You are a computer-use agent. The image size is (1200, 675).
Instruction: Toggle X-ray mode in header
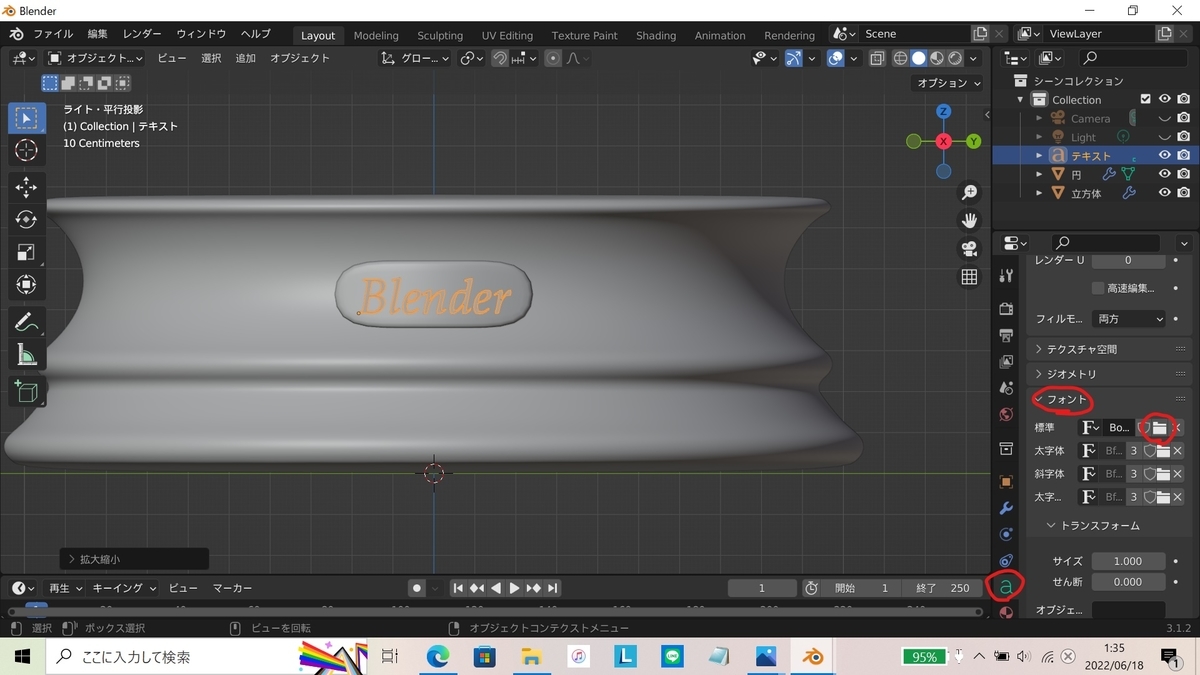877,58
